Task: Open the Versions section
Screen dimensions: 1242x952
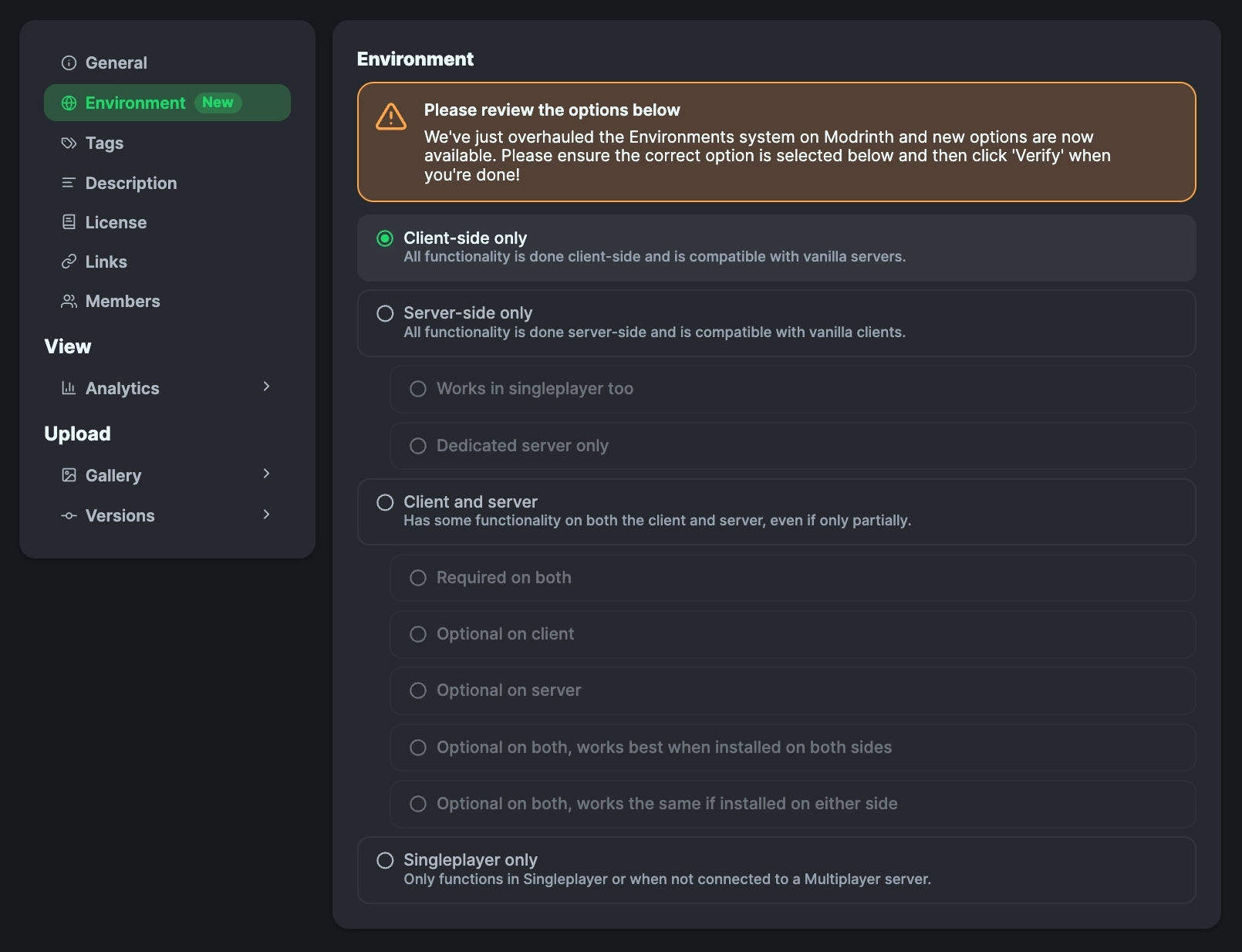Action: 120,515
